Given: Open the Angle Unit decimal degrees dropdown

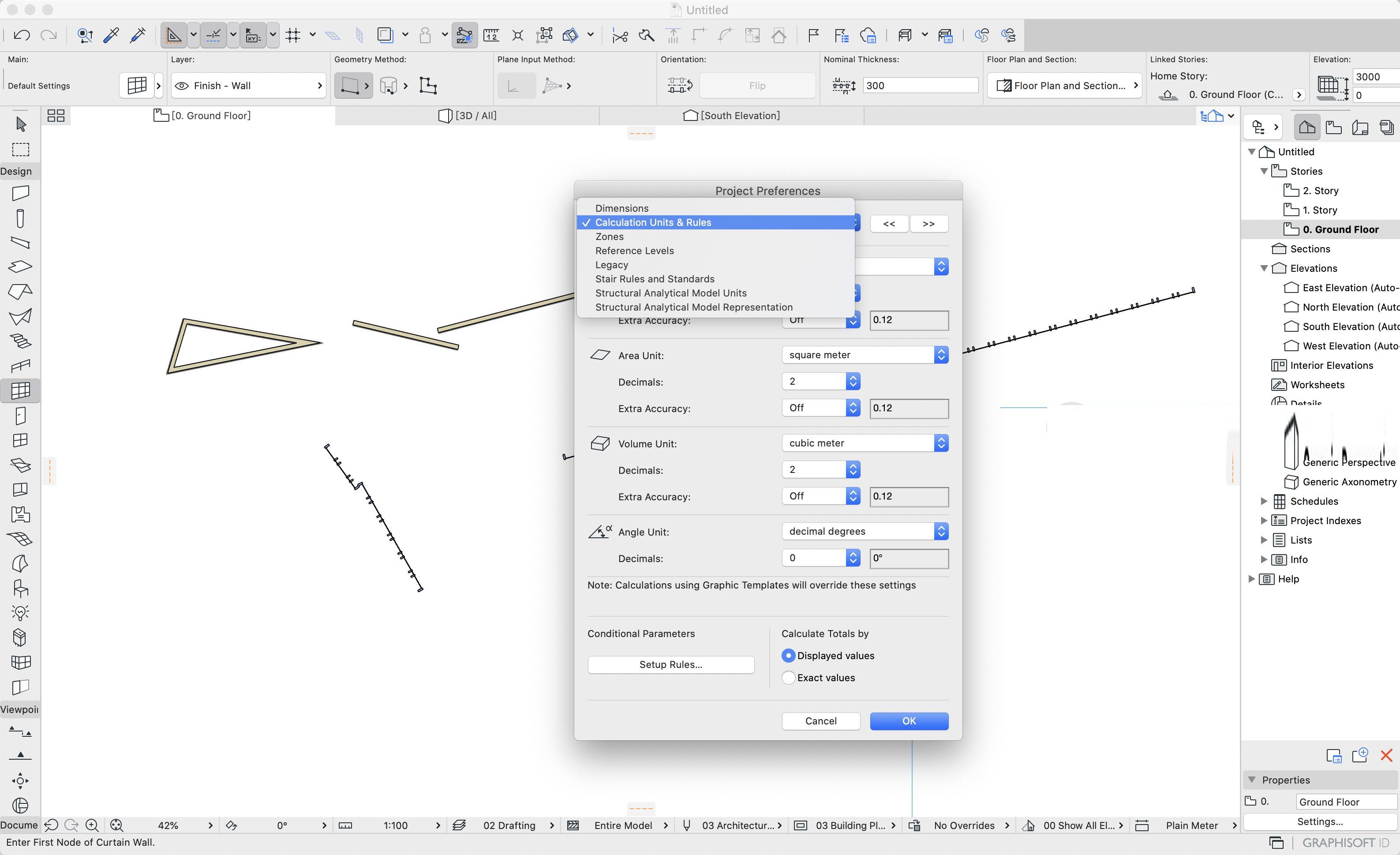Looking at the screenshot, I should click(x=865, y=531).
